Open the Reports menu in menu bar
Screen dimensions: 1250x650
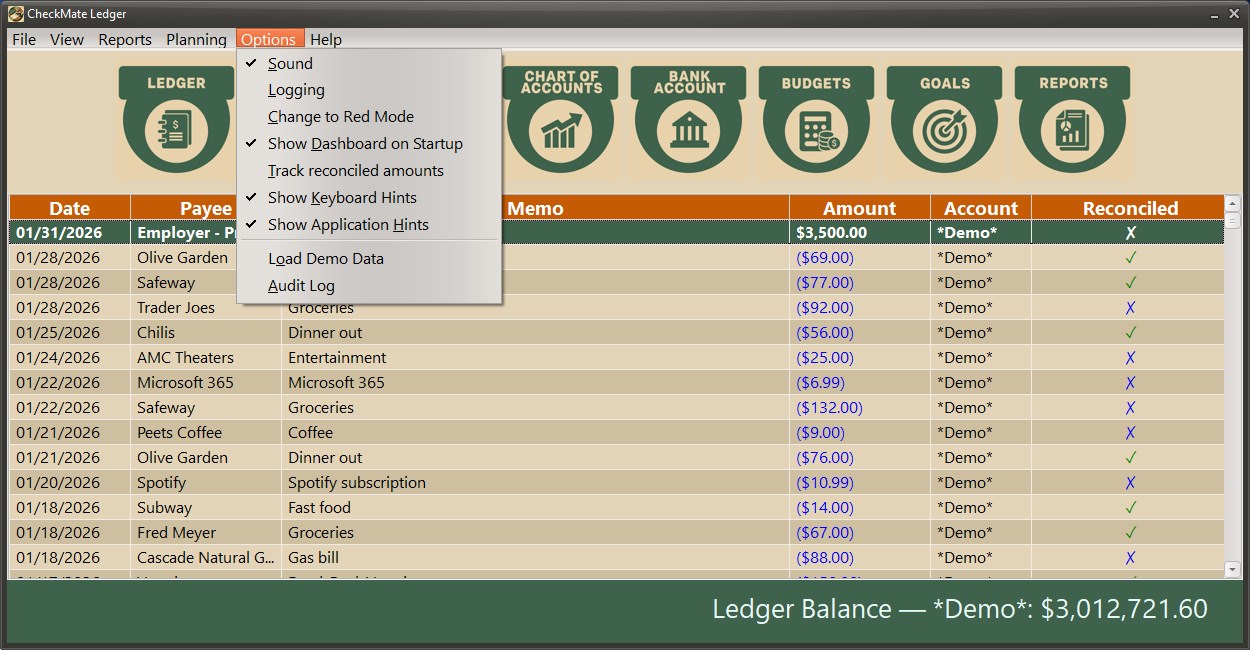coord(125,40)
